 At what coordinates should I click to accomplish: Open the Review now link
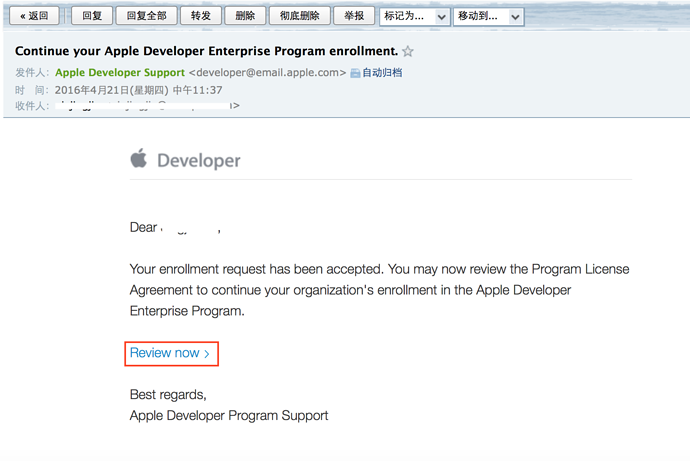point(169,353)
